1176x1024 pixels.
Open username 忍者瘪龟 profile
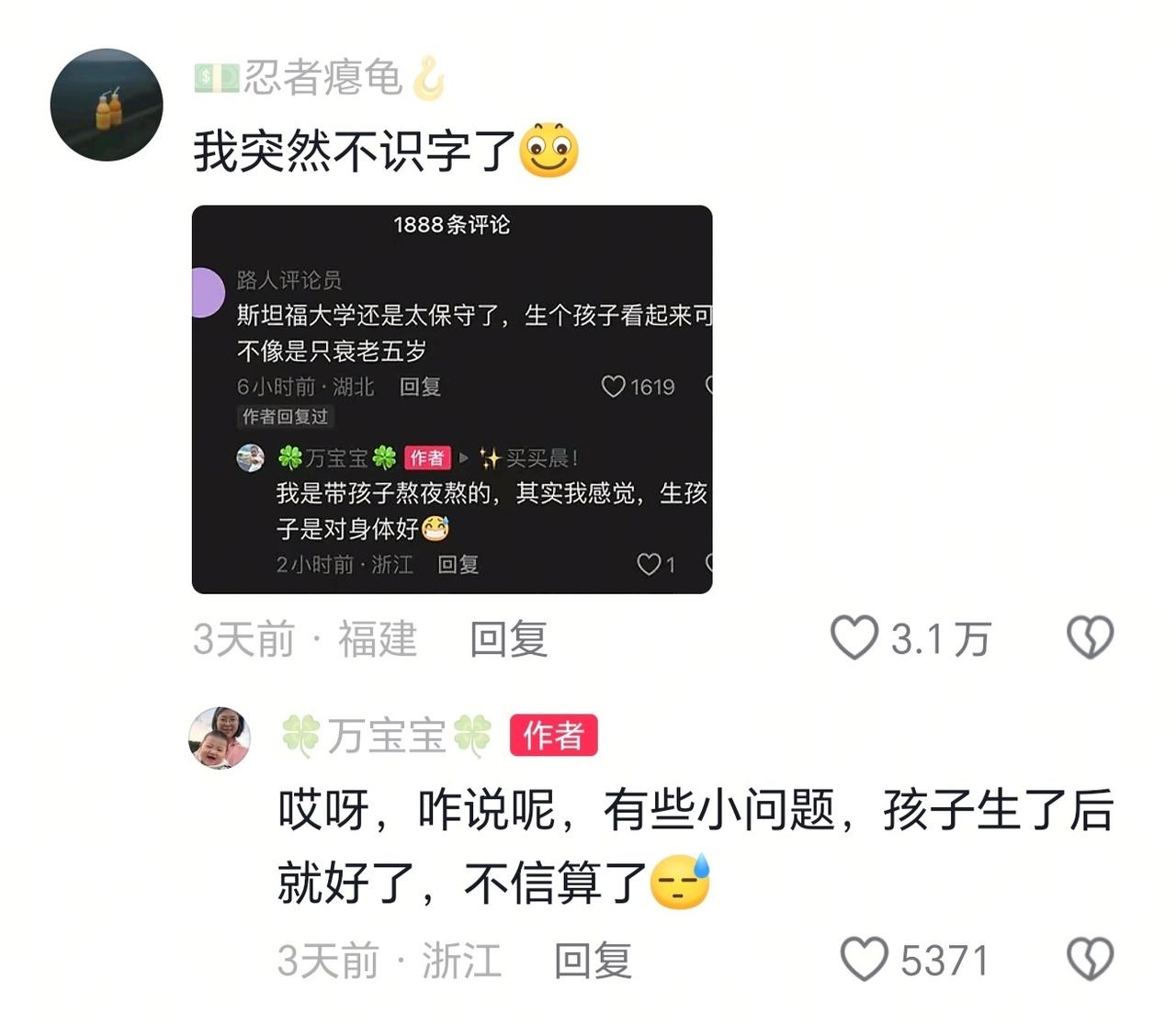(322, 78)
